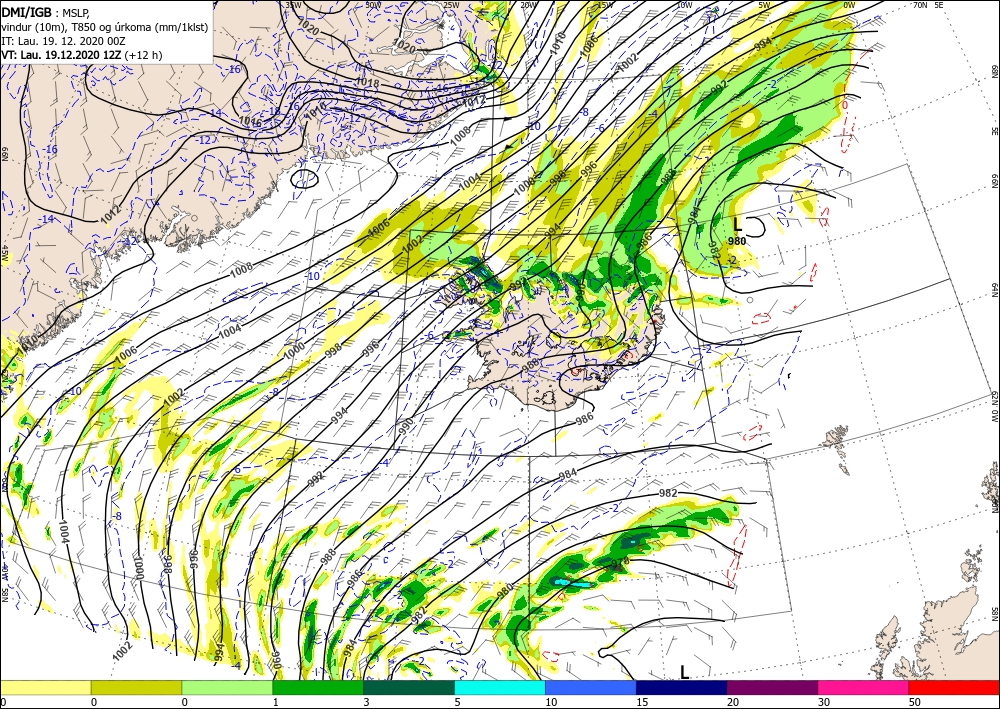
Task: Click the legend tick value 1
Action: (276, 702)
